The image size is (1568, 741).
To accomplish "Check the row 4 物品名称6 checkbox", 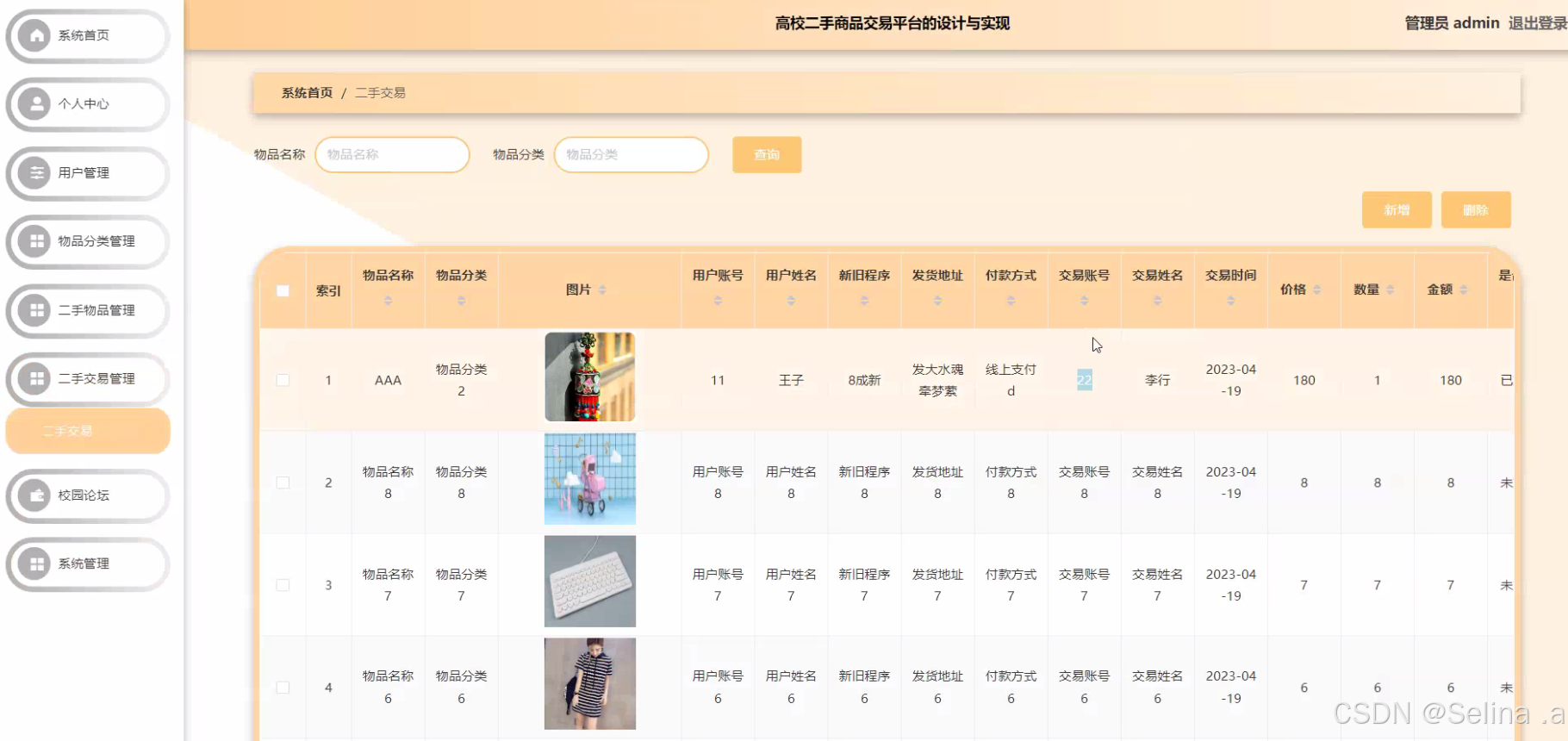I will pos(283,688).
